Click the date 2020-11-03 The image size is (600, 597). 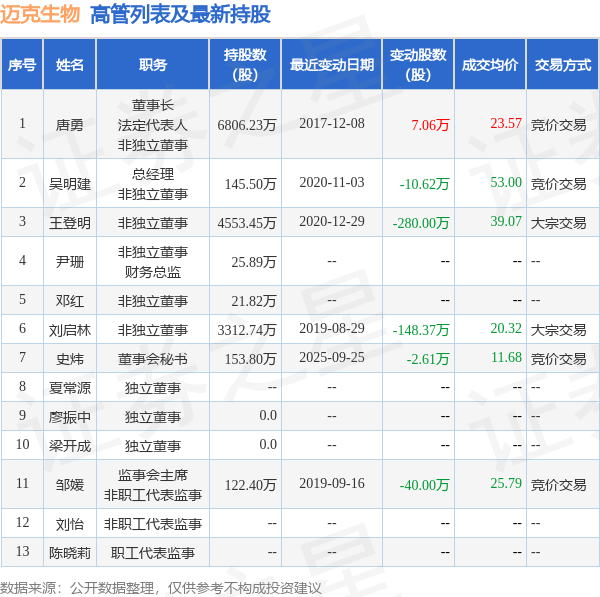point(332,183)
